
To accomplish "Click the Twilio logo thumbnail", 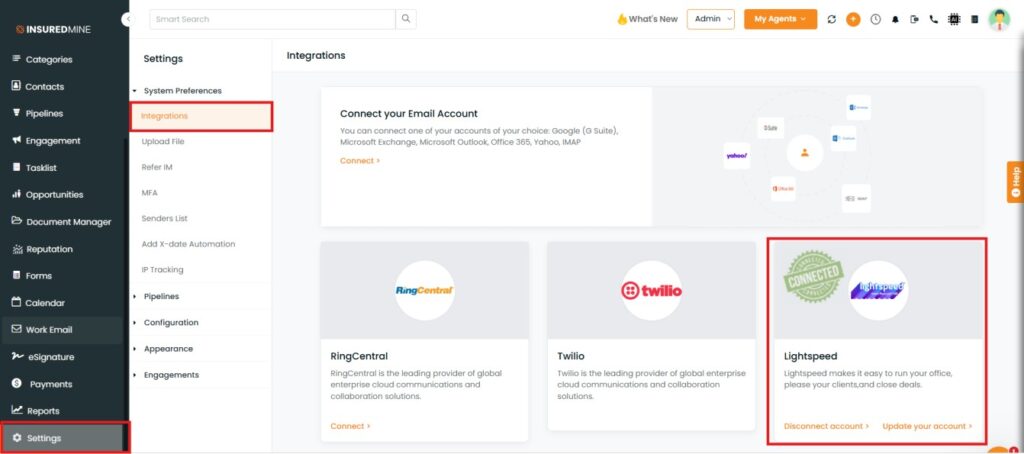I will pyautogui.click(x=651, y=290).
